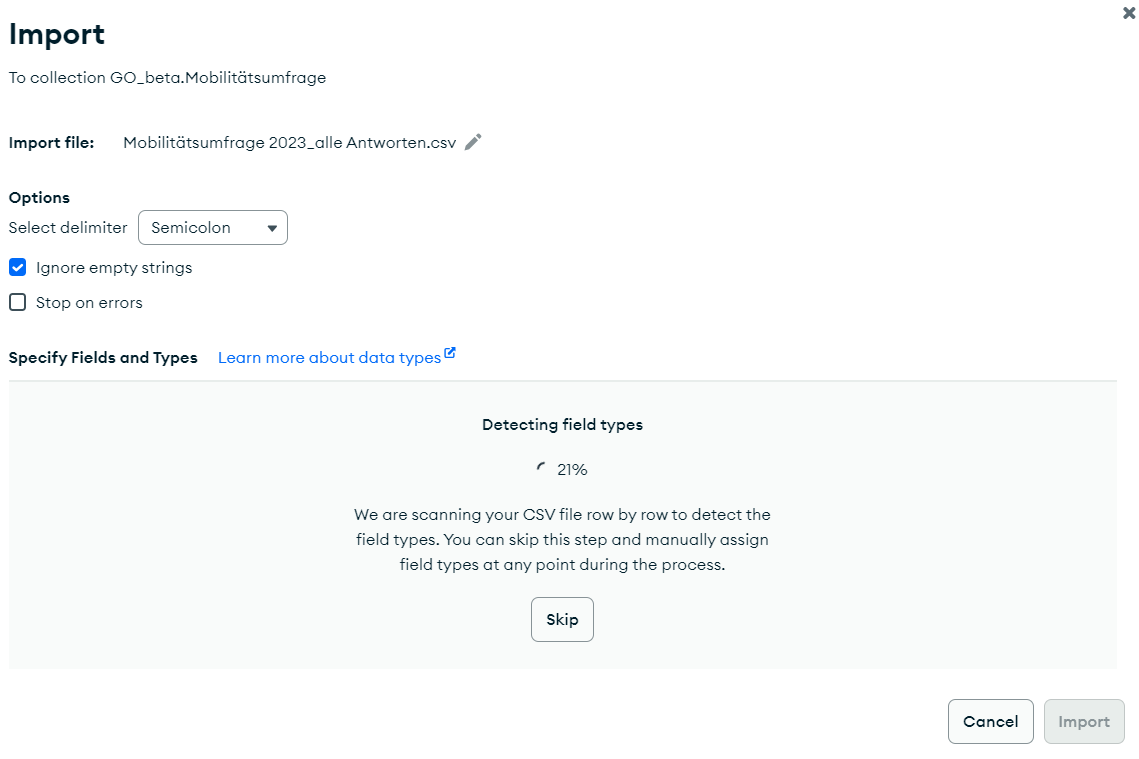Click the "Detecting field types" heading

pos(562,425)
